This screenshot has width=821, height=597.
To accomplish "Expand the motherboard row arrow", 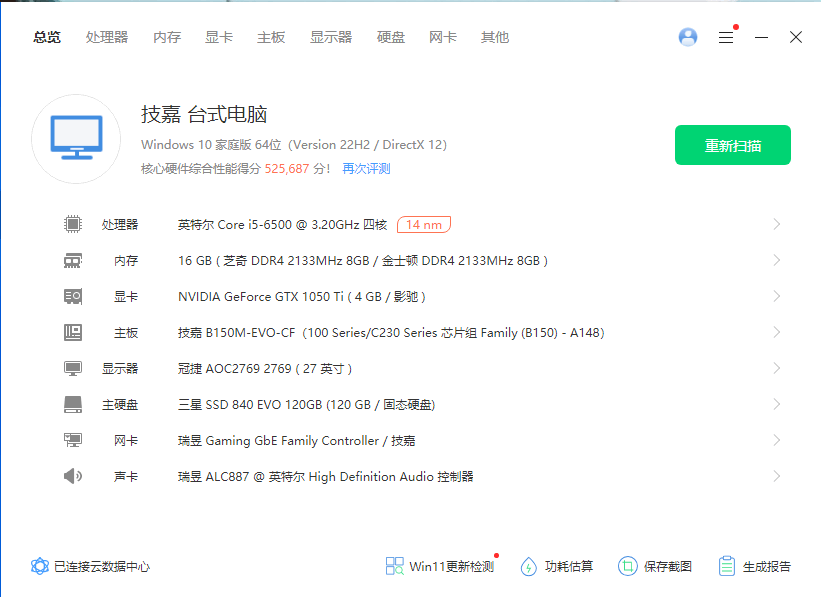I will [777, 332].
